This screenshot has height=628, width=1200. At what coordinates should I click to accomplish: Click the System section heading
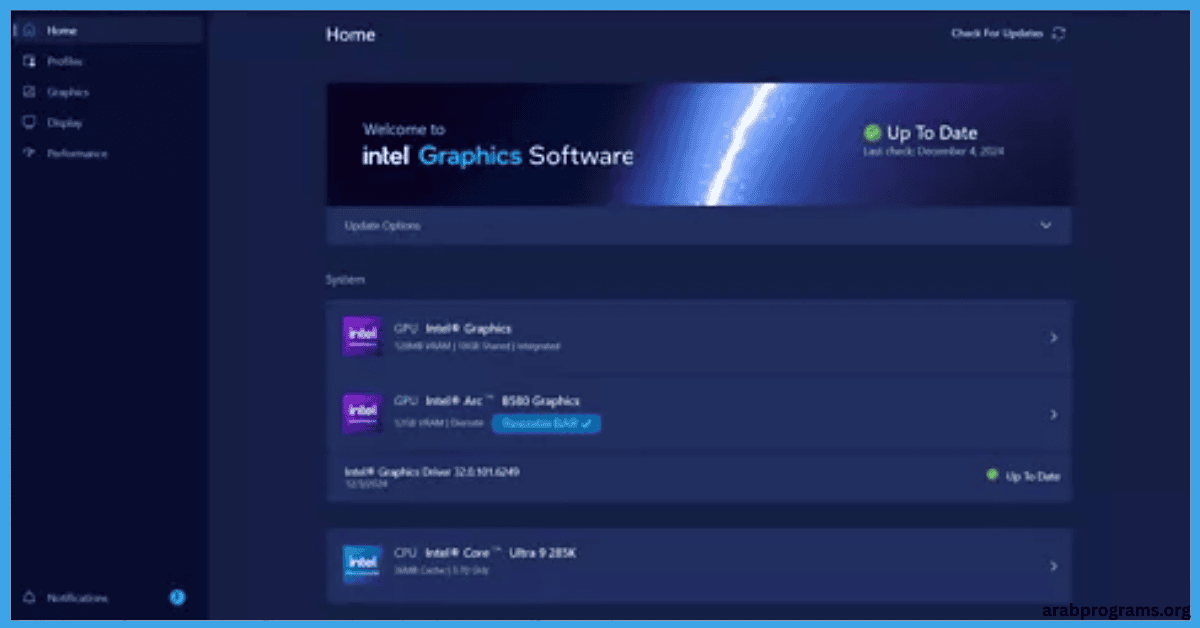point(345,280)
